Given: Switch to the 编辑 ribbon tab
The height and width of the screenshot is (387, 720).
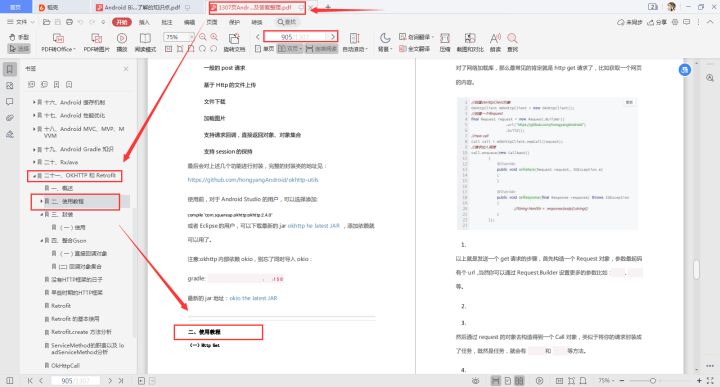Looking at the screenshot, I should (x=189, y=22).
